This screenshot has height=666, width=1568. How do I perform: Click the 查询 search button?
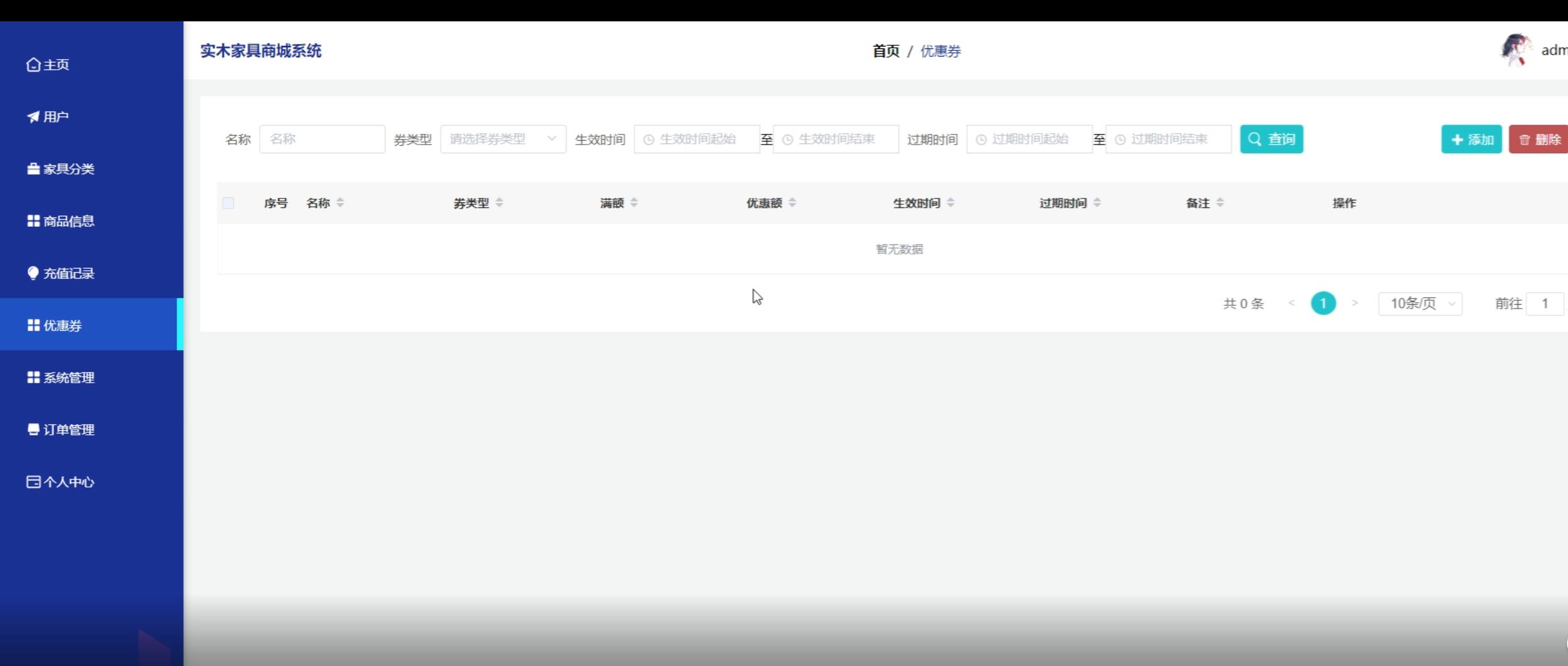tap(1271, 139)
